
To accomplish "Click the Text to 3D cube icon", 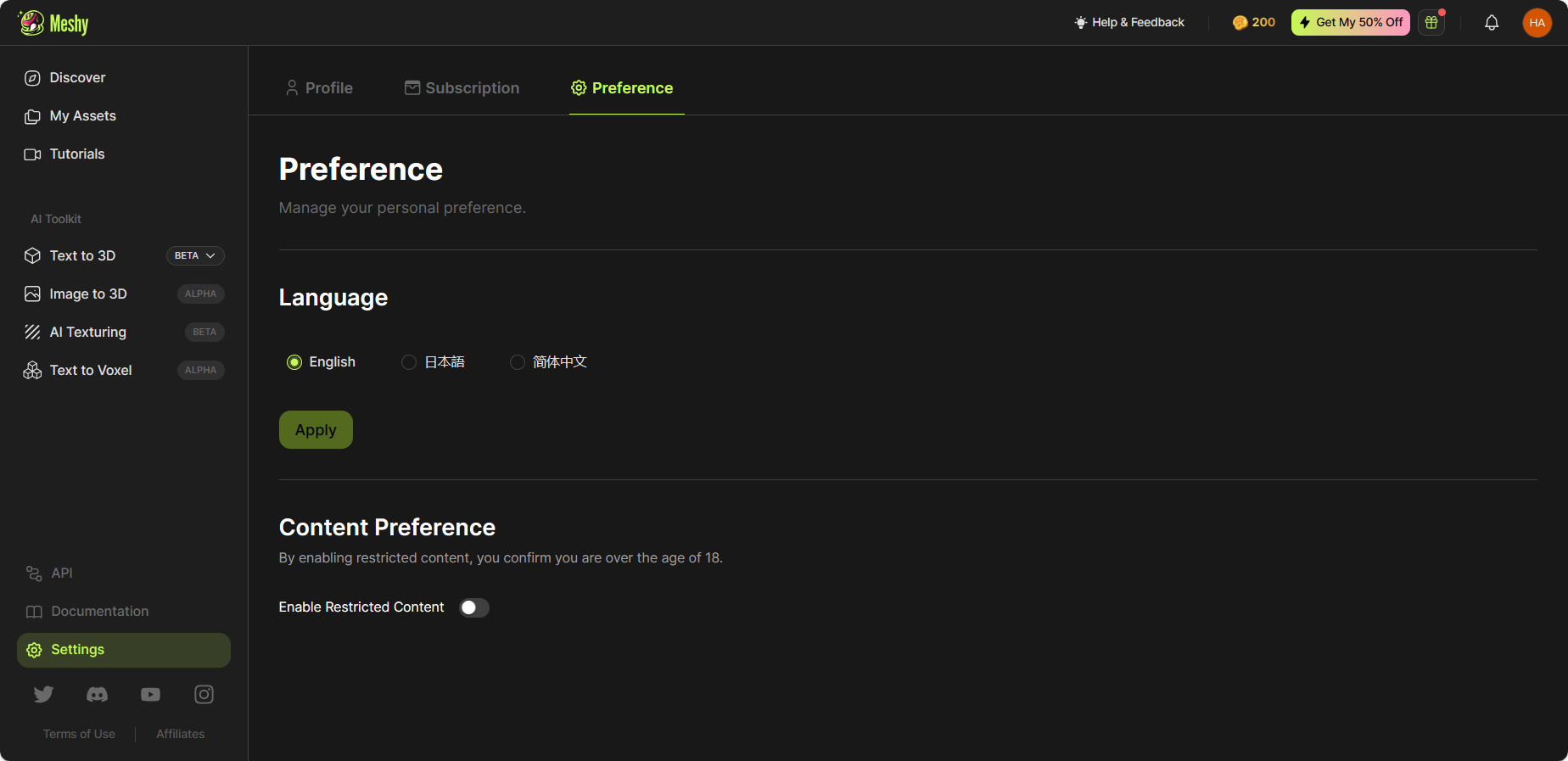I will tap(32, 256).
